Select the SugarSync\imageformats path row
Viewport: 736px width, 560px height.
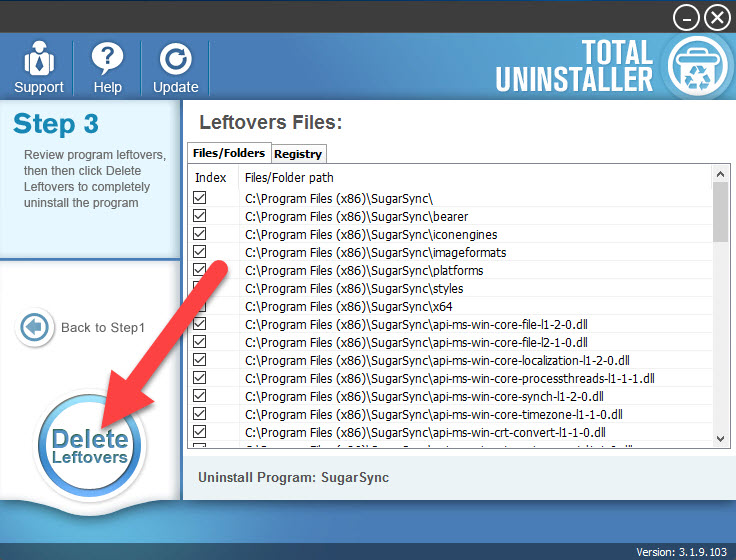[x=376, y=253]
